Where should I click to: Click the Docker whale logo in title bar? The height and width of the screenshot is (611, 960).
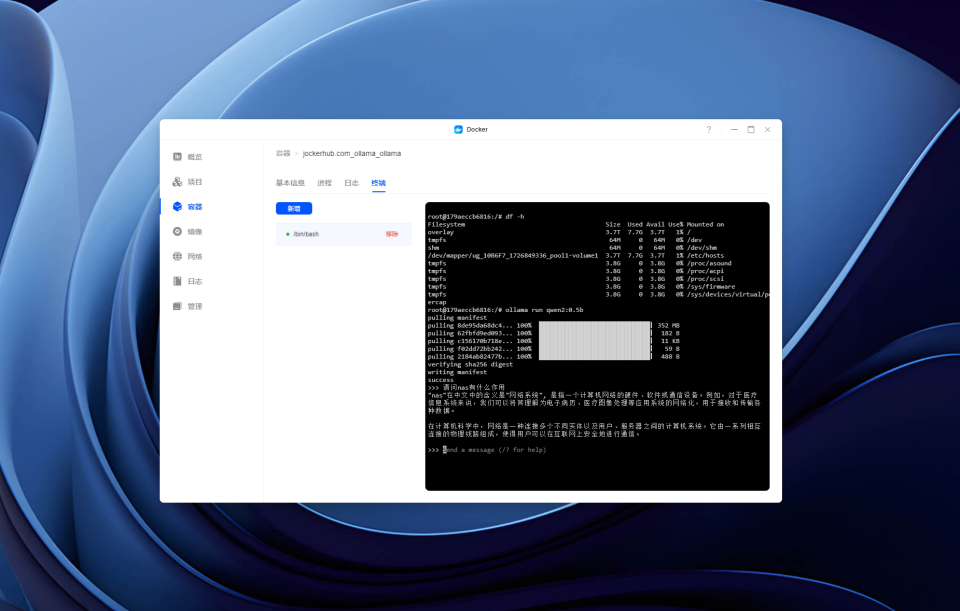click(458, 129)
